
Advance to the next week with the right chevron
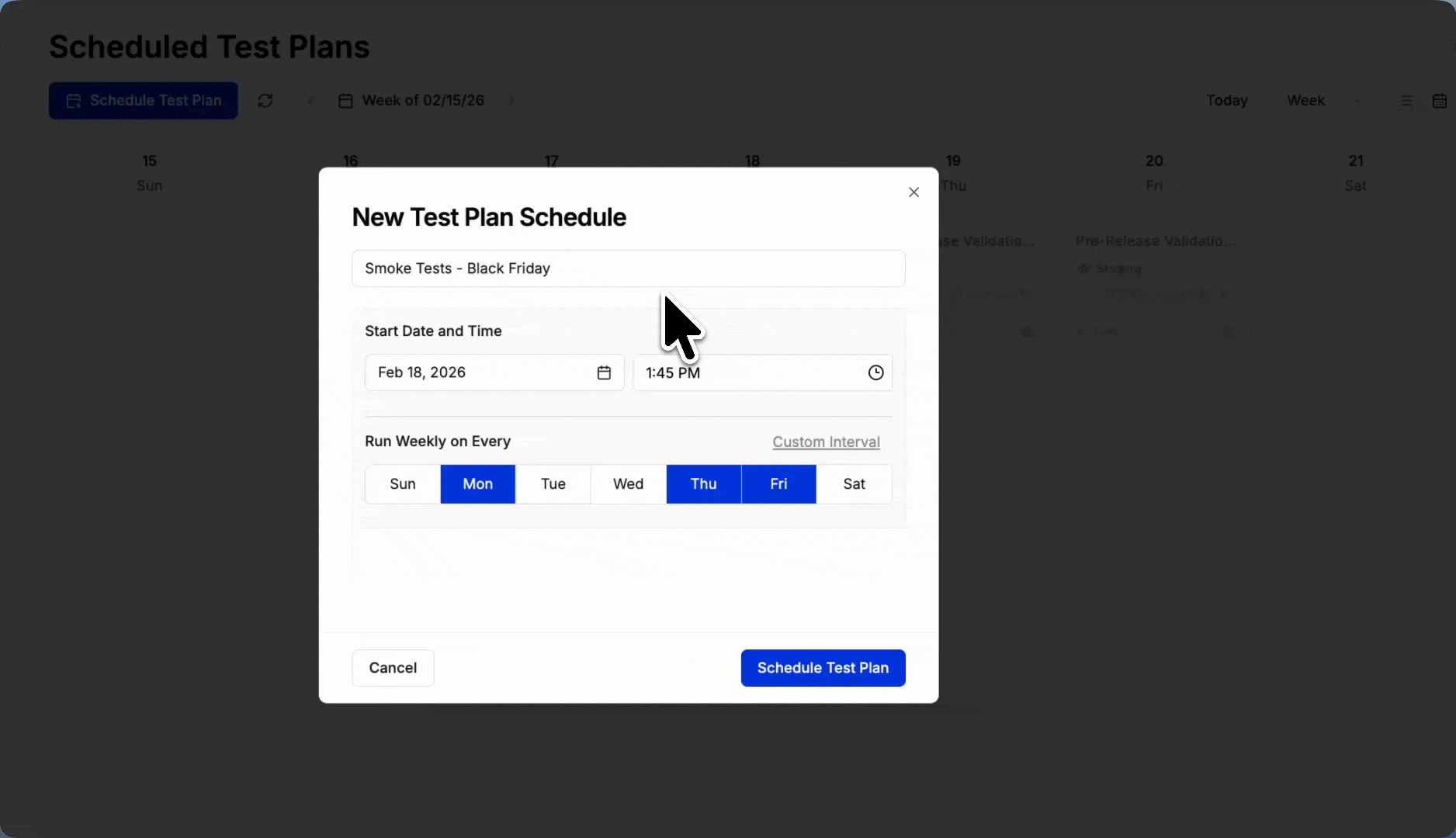coord(511,100)
